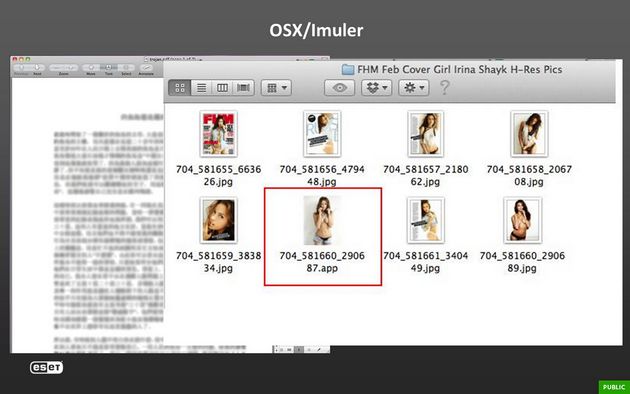This screenshot has height=394, width=630.
Task: Click file name 704_581657_218062.jpg
Action: (425, 176)
